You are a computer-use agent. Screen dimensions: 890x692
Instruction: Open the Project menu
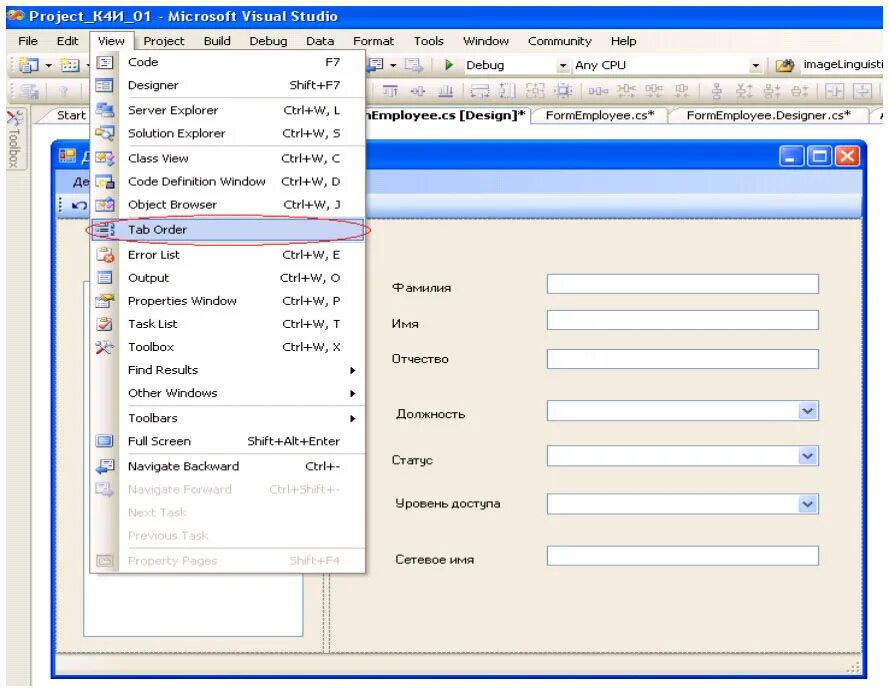click(163, 41)
